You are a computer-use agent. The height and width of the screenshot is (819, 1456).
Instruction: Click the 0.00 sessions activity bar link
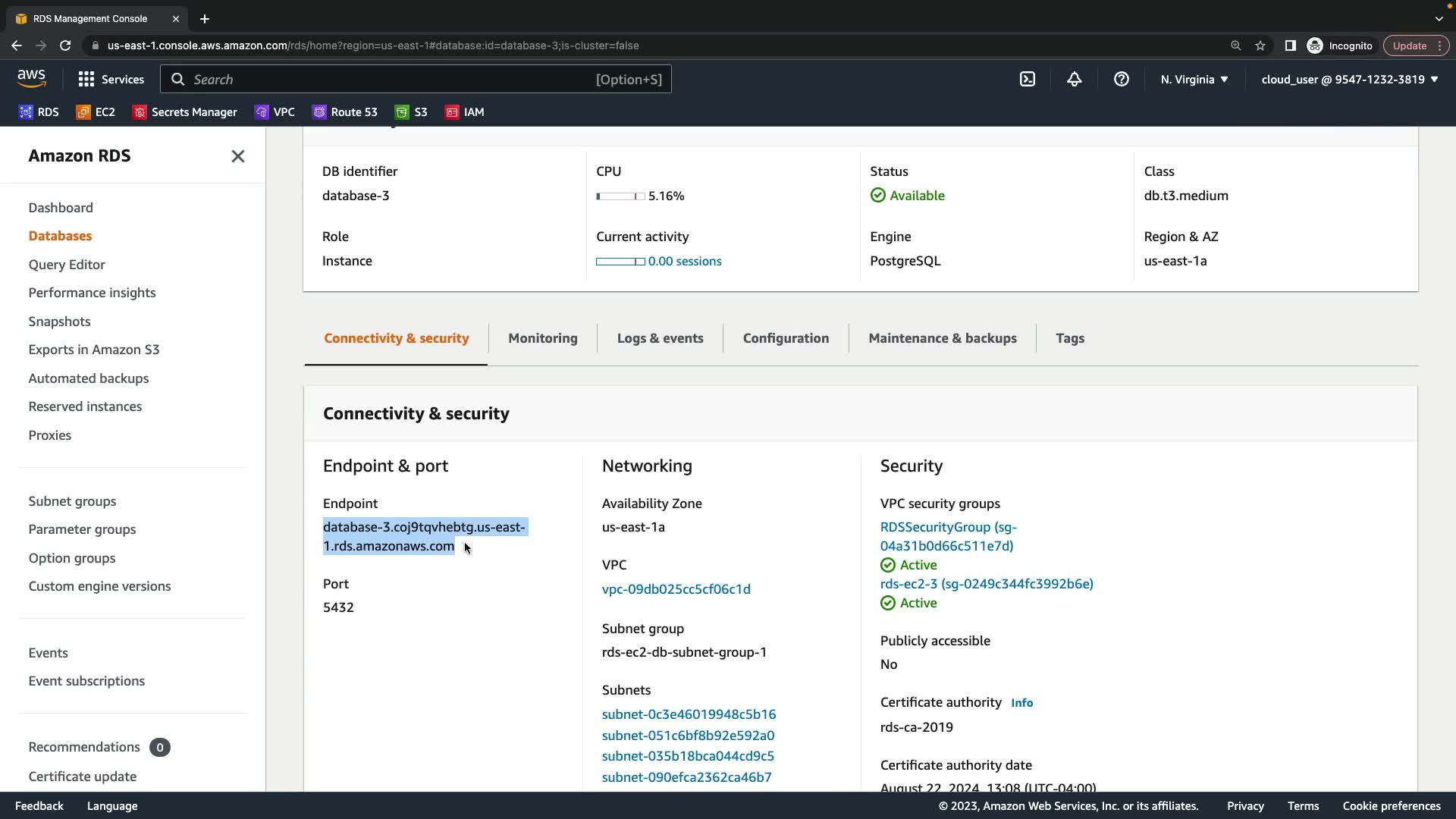(684, 261)
